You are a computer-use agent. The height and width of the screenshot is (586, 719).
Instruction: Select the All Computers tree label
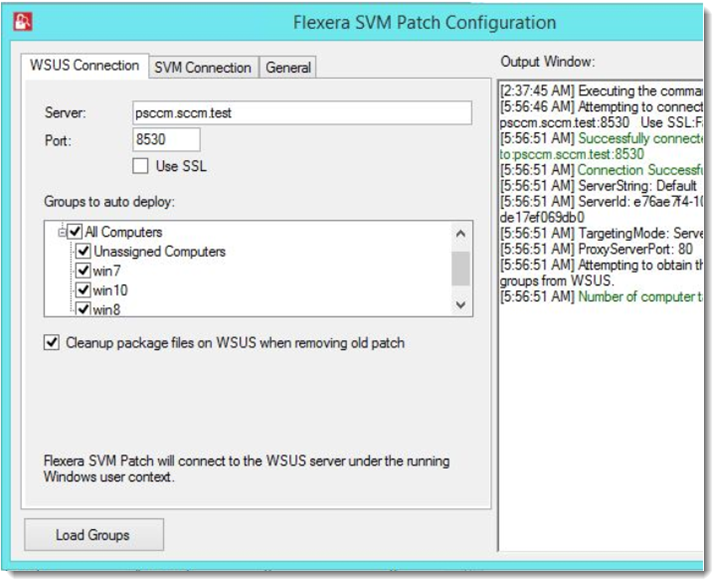point(123,232)
